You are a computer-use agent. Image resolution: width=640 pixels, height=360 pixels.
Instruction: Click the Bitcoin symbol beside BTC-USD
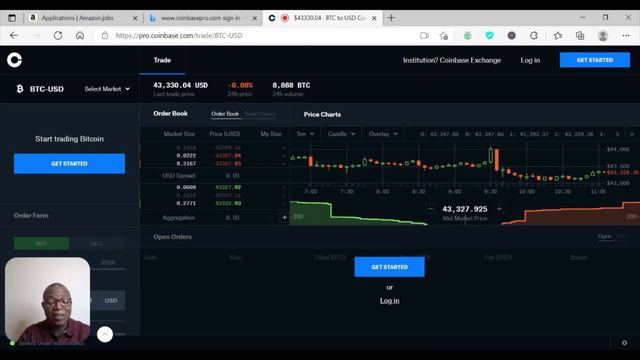(x=20, y=89)
